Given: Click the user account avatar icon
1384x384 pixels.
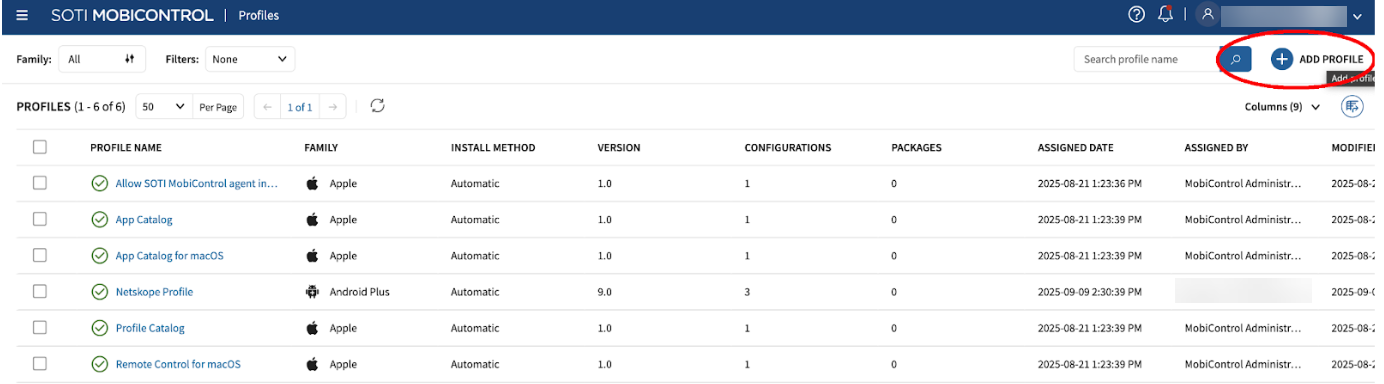Looking at the screenshot, I should click(x=1208, y=15).
